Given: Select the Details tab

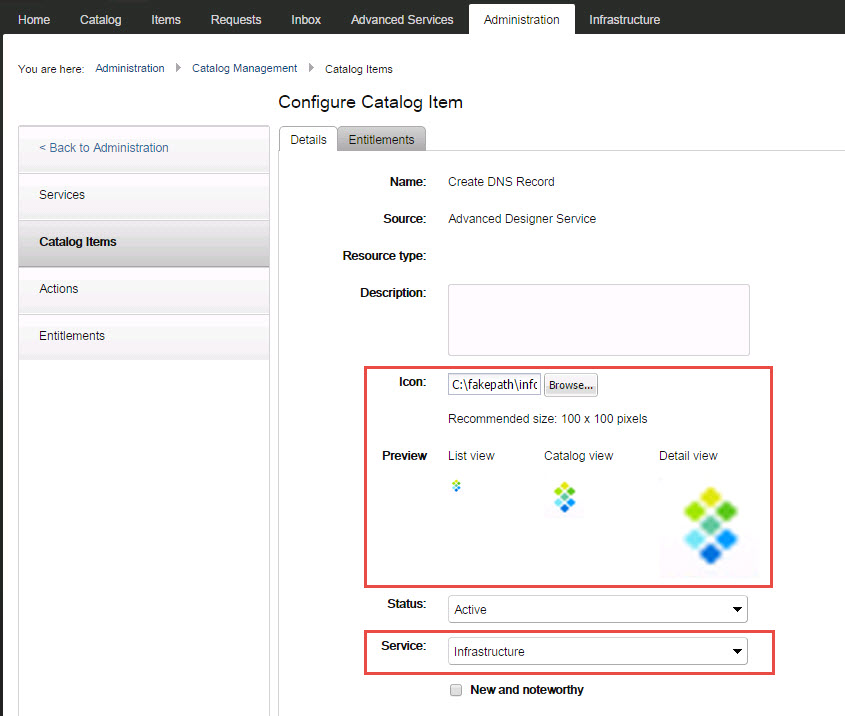Looking at the screenshot, I should 308,140.
